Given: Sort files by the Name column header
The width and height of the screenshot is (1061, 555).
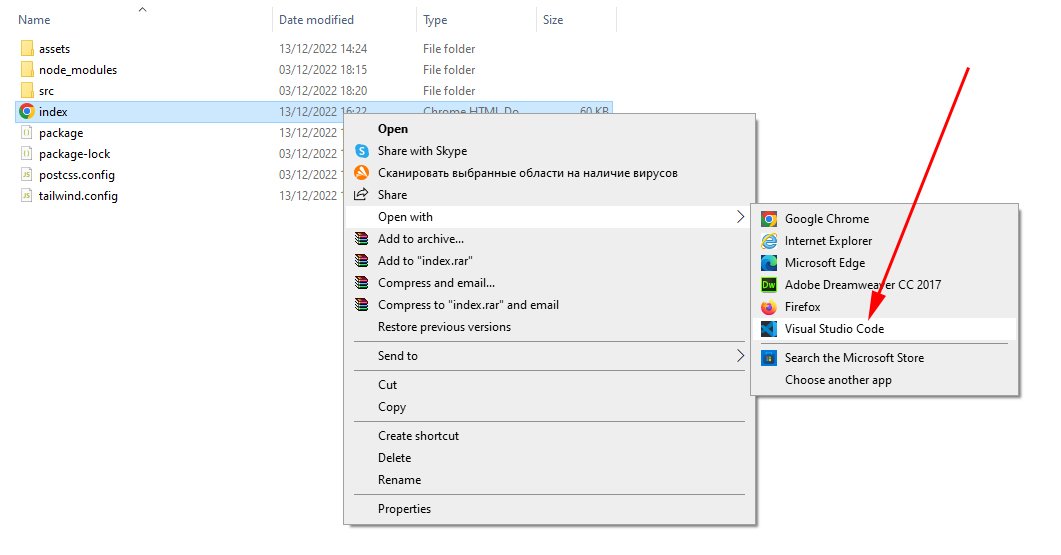Looking at the screenshot, I should (35, 19).
